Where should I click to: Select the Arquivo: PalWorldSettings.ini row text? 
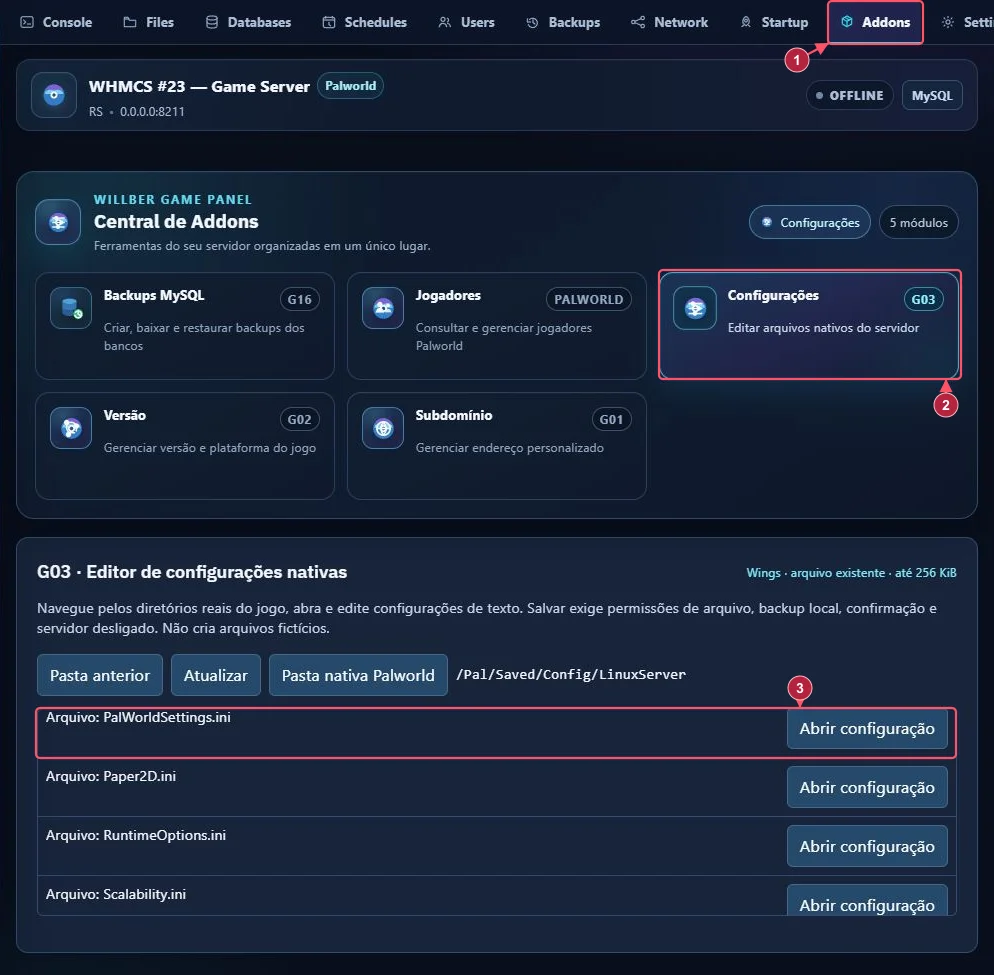pyautogui.click(x=138, y=717)
